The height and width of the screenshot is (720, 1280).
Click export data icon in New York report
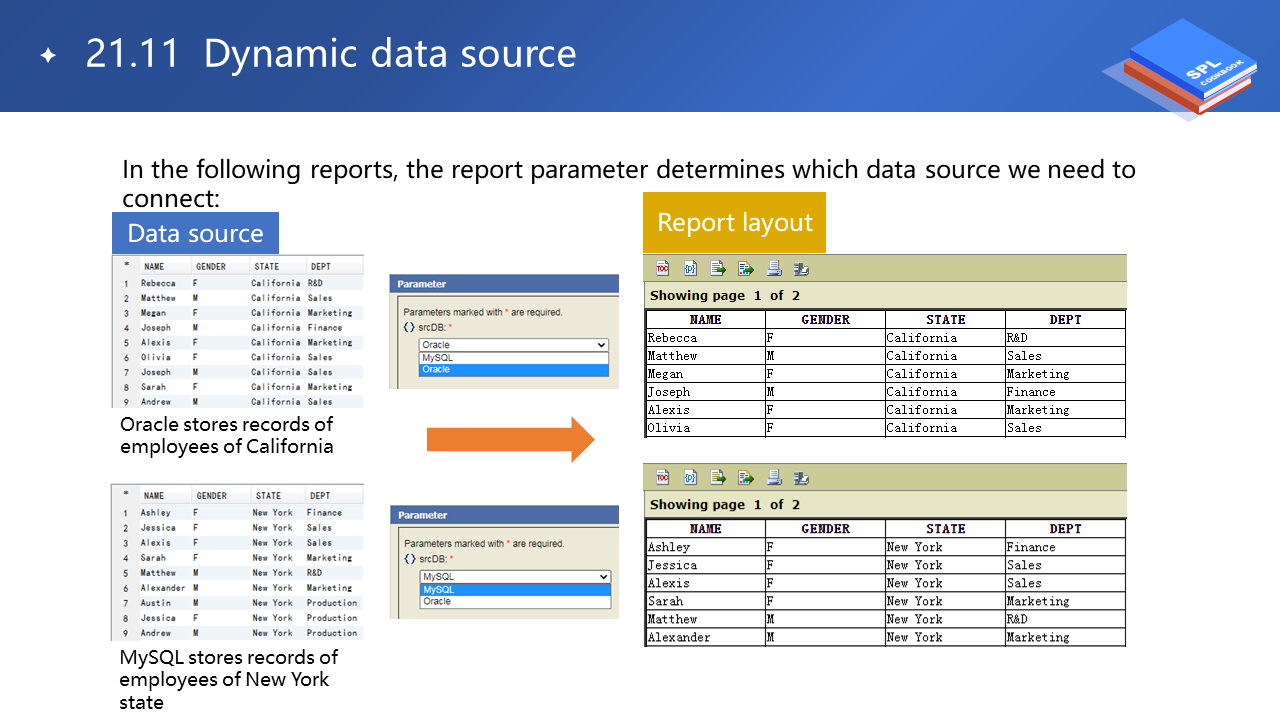(x=718, y=477)
